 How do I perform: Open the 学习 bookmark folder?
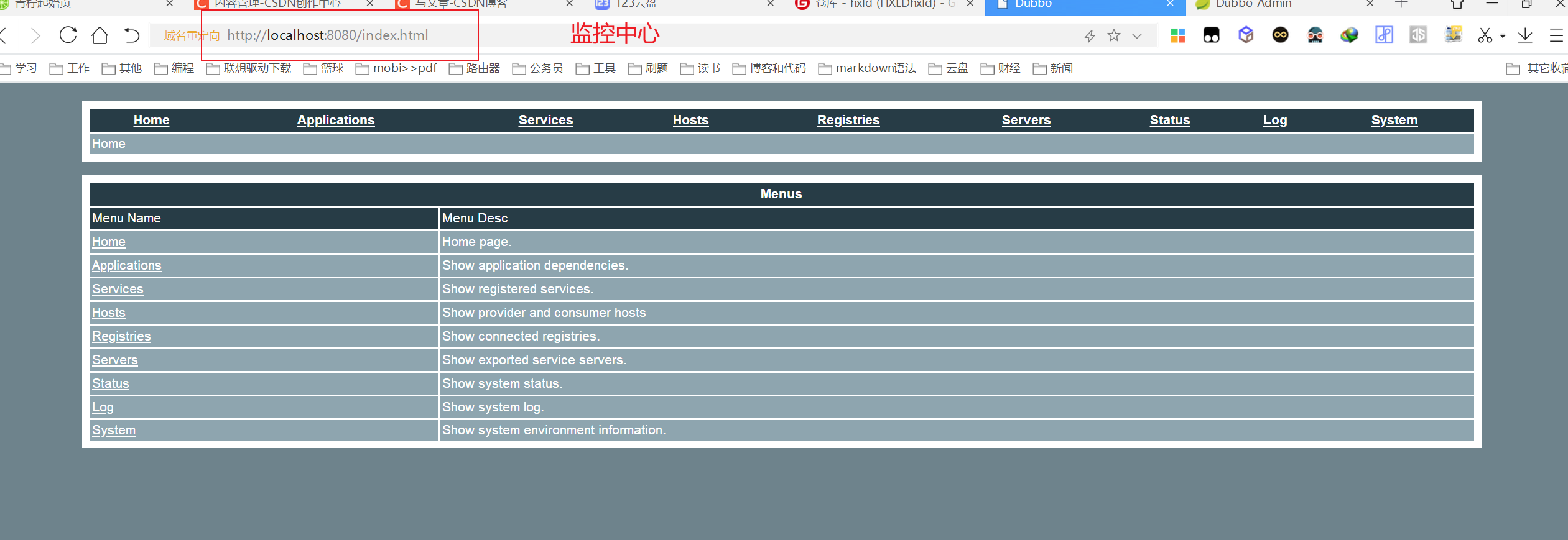[x=19, y=68]
